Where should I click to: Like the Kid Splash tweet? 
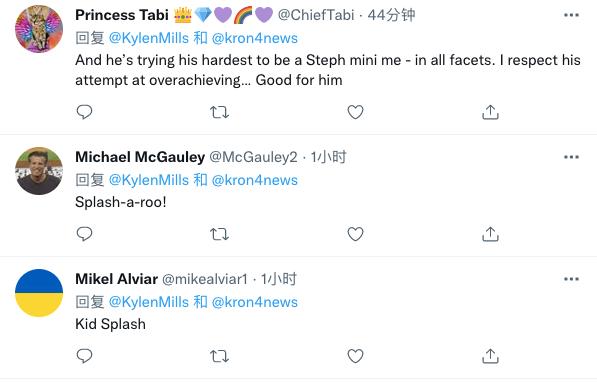[355, 356]
